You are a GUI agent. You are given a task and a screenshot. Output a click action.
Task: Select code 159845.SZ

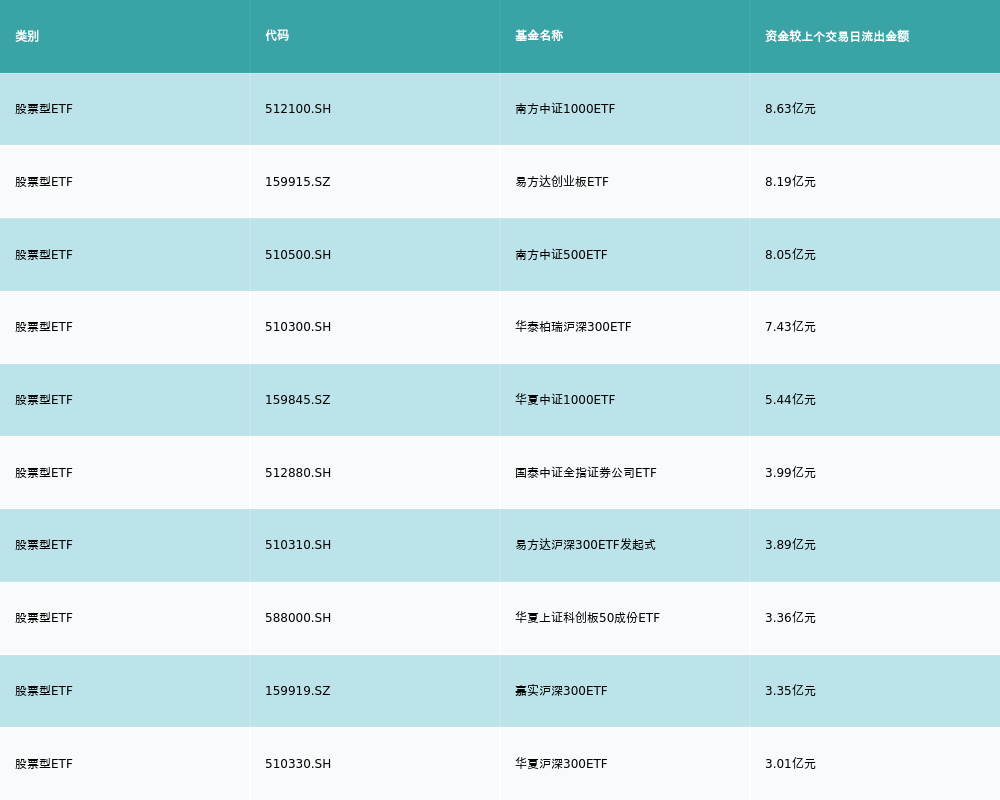[298, 400]
